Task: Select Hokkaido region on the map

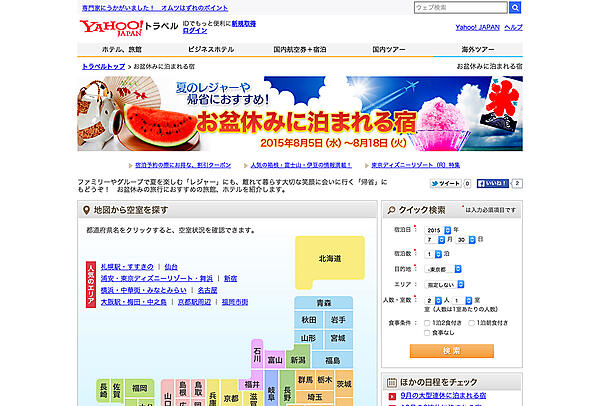Action: 329,258
